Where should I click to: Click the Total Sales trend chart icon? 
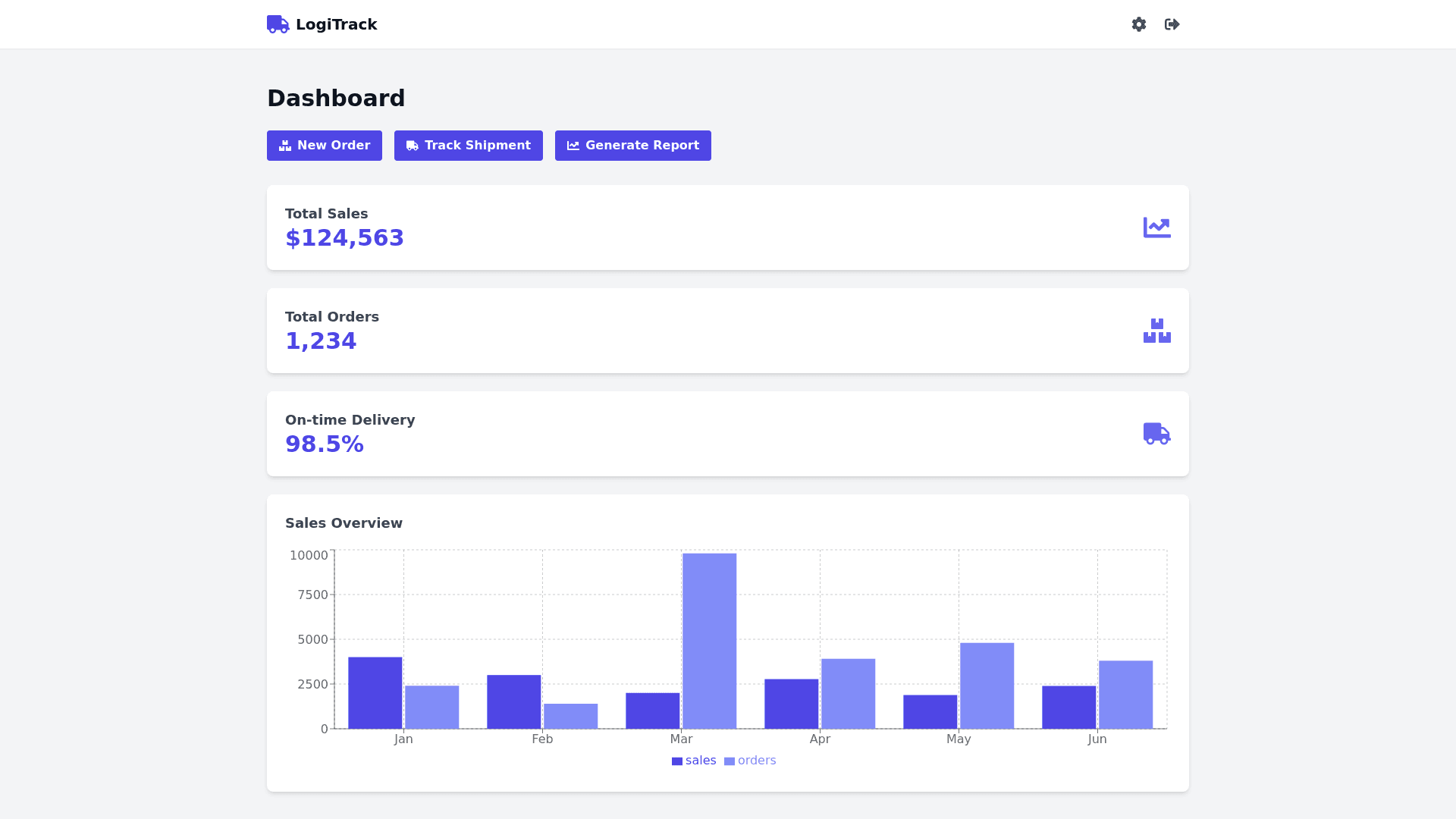(x=1156, y=227)
